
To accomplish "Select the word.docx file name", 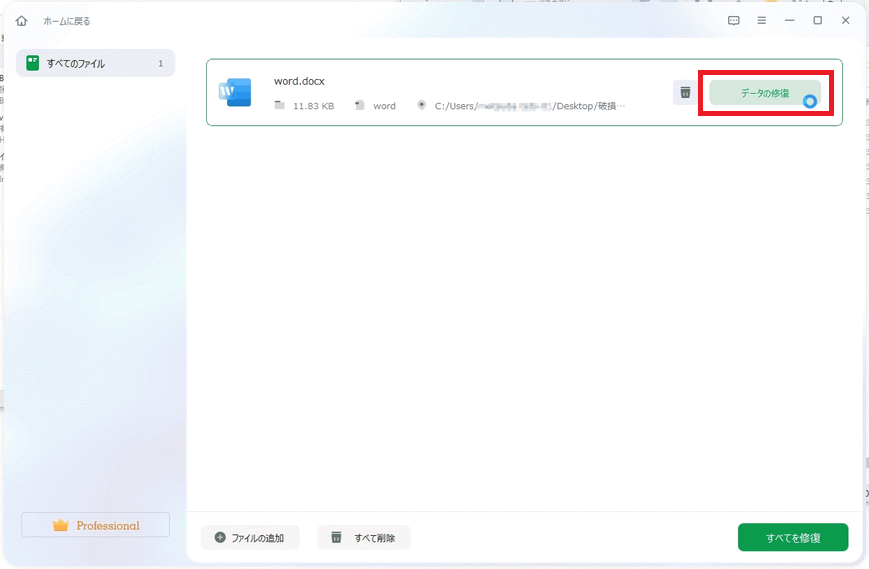I will click(299, 81).
